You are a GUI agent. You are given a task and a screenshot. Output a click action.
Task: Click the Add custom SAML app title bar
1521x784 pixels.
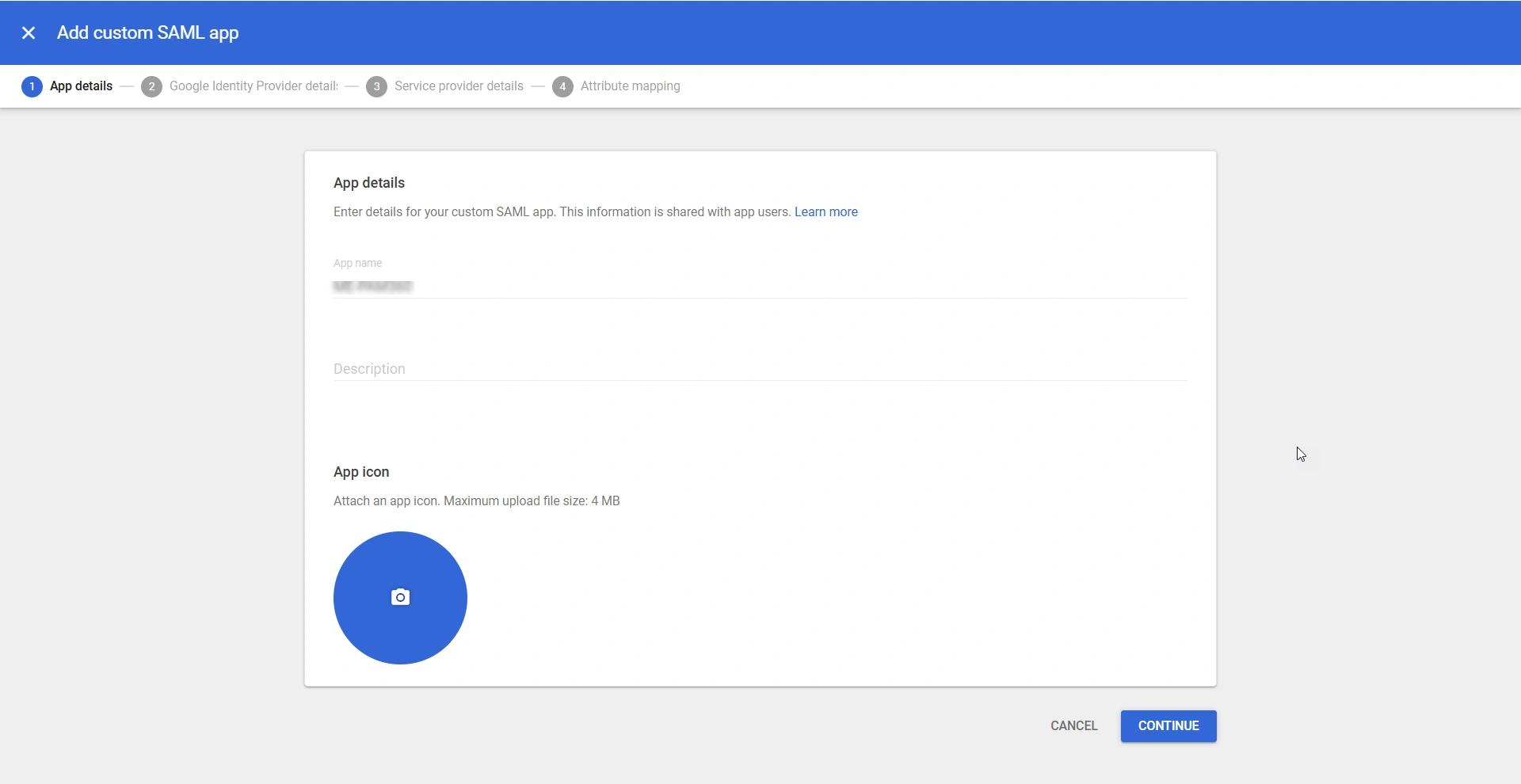[147, 32]
